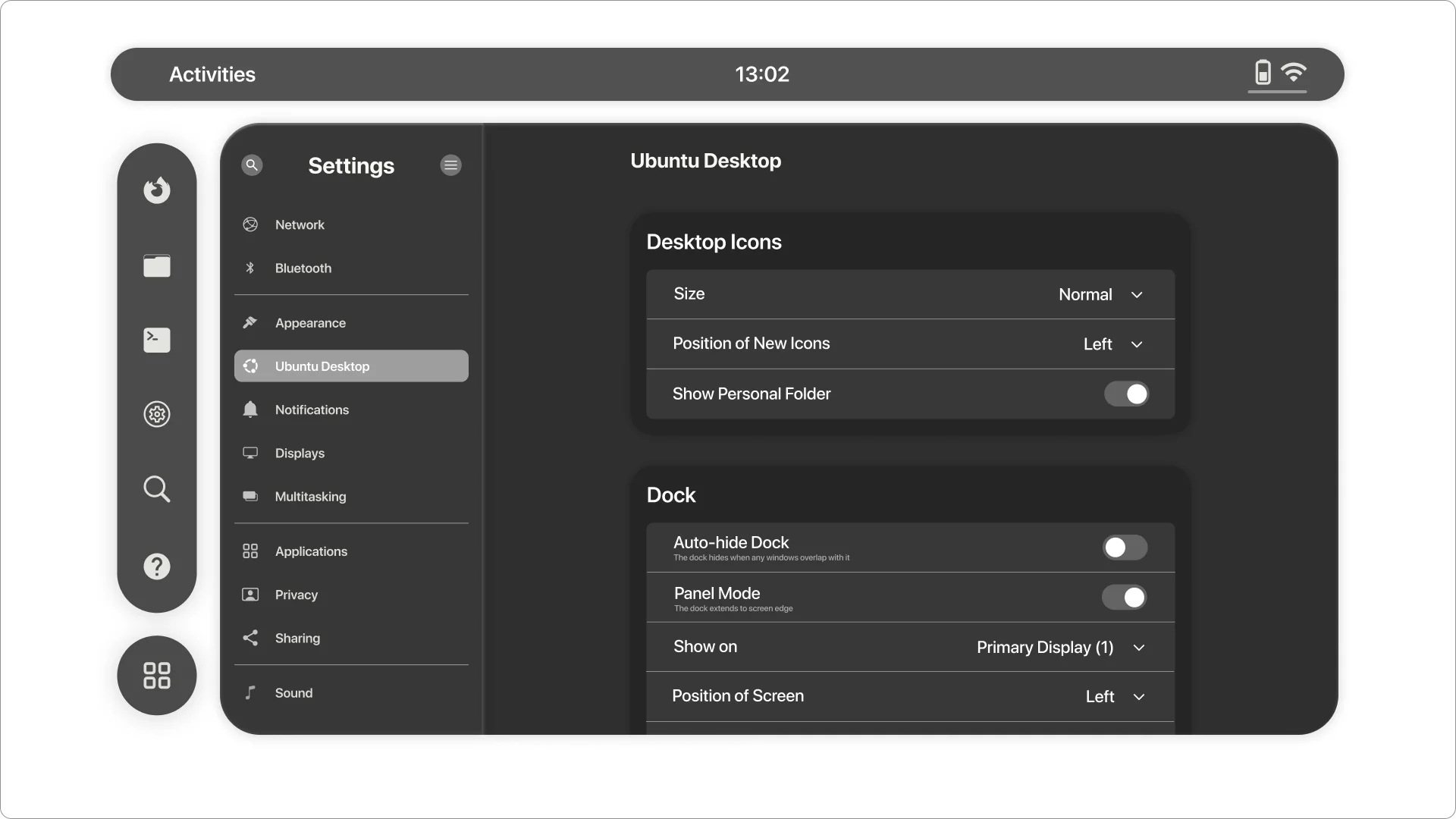
Task: Click Panel Mode label
Action: click(717, 593)
